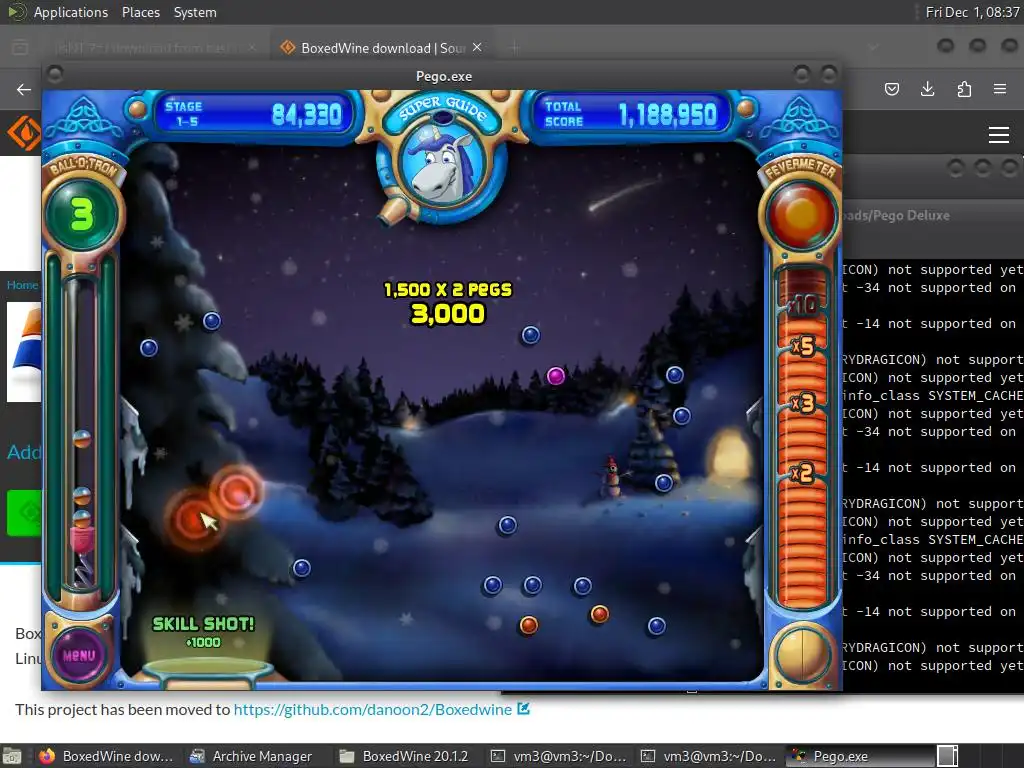
Task: Switch to Archive Manager in the taskbar
Action: click(251, 756)
